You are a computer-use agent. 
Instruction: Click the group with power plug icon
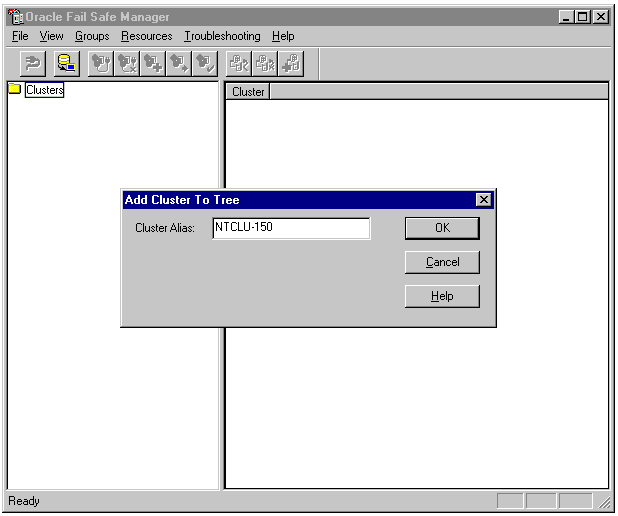point(101,63)
